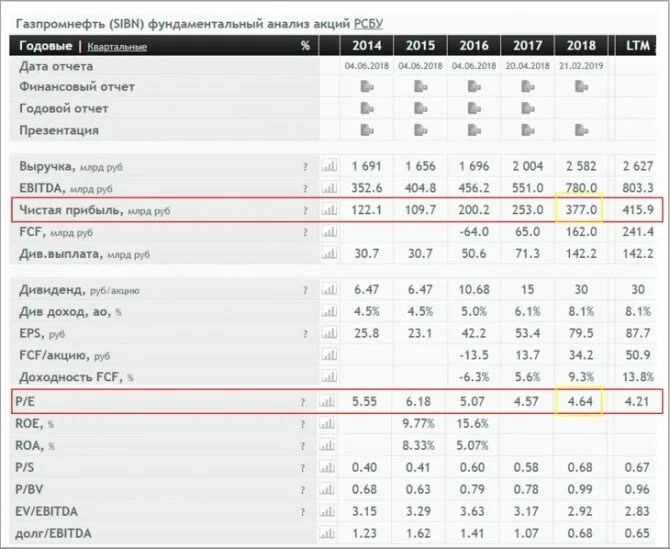Show help for ROE question mark
This screenshot has width=670, height=549.
coord(303,425)
